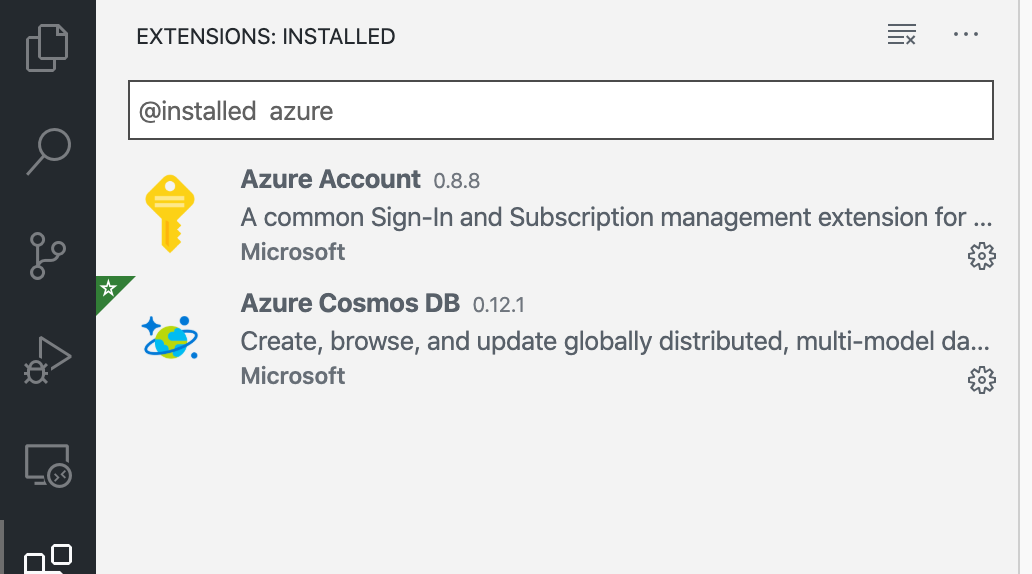
Task: Click the extensions search input field
Action: [560, 110]
